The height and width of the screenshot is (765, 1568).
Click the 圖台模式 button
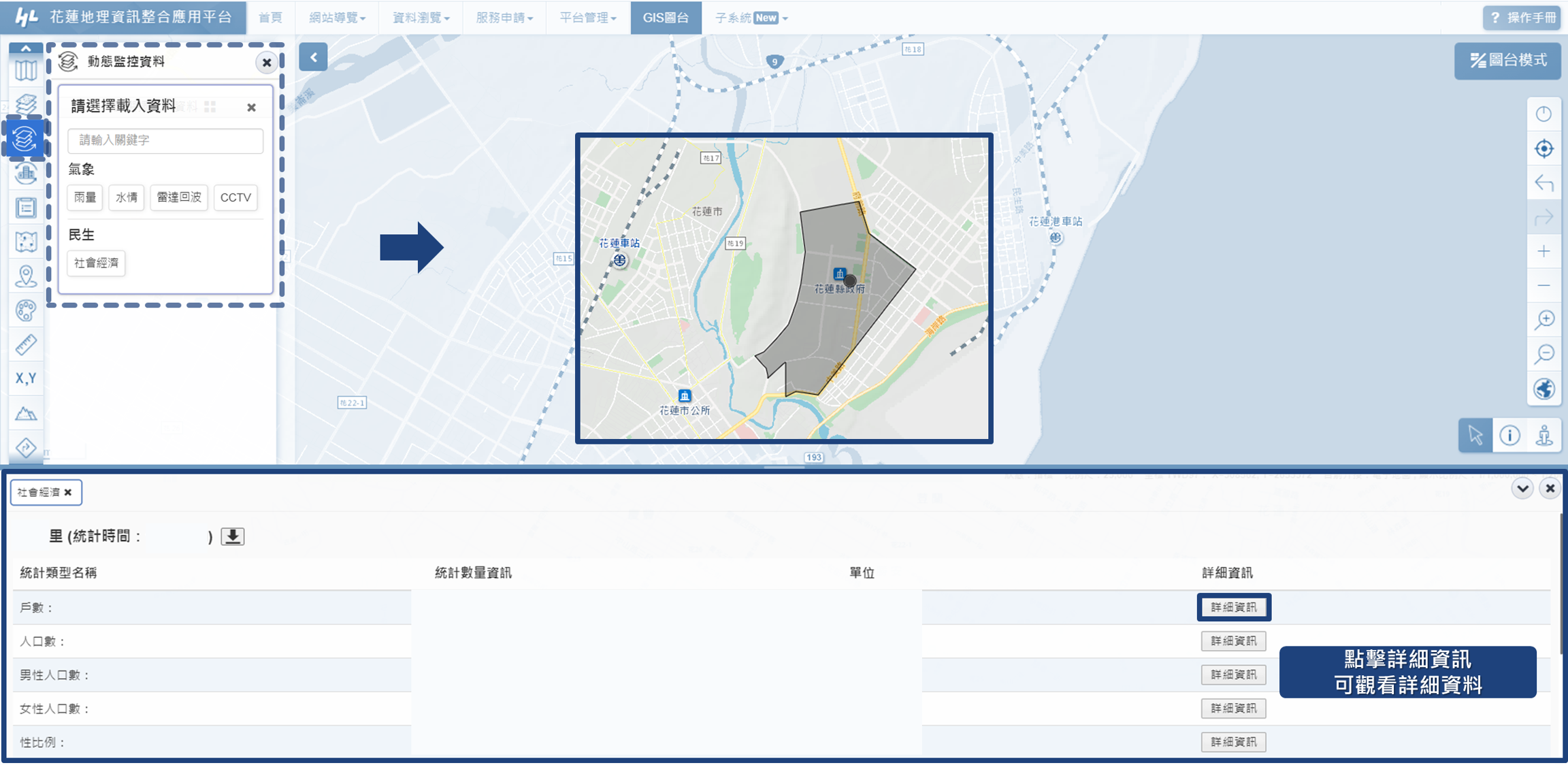1507,61
